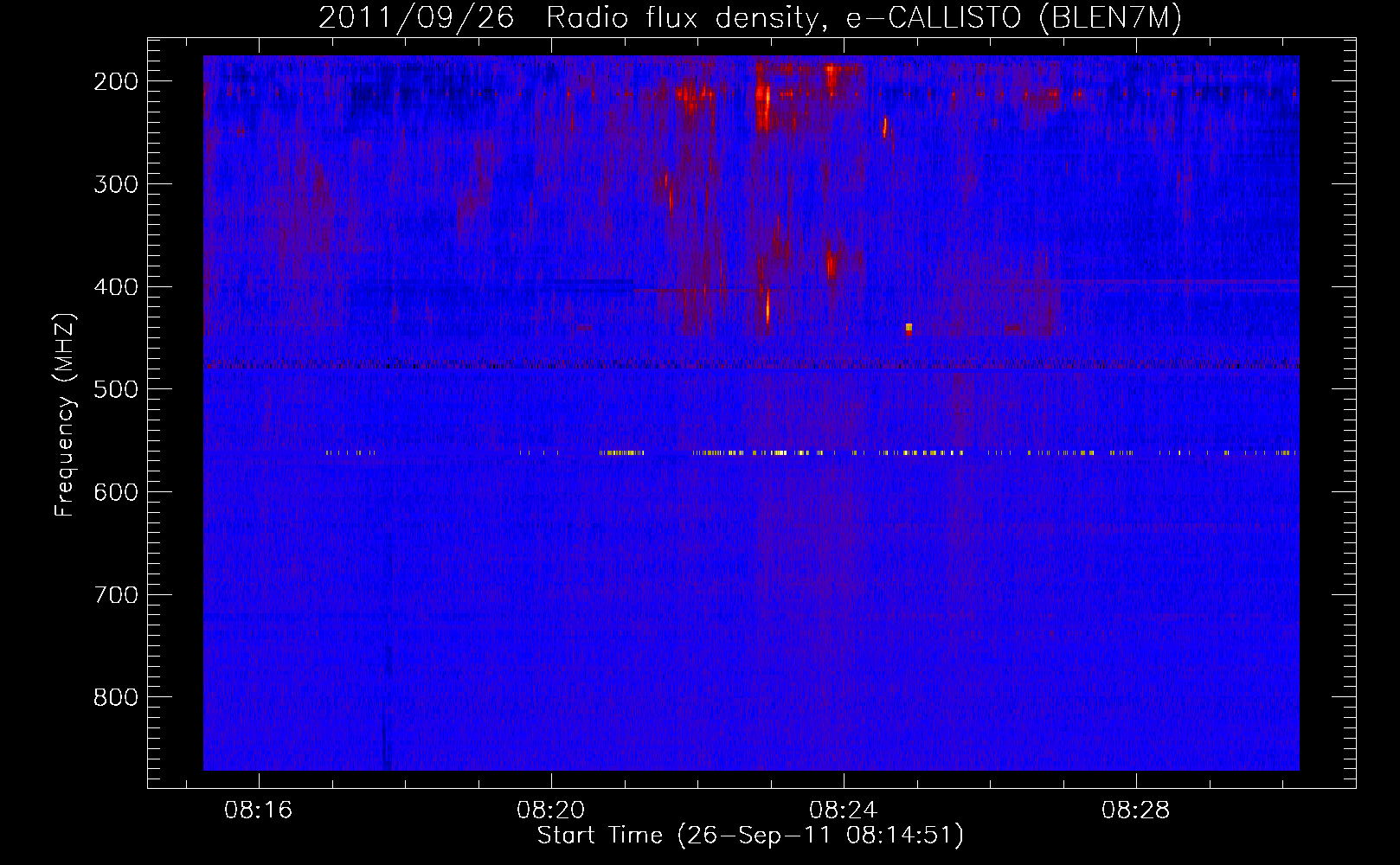Select the 400 frequency tick label

115,287
